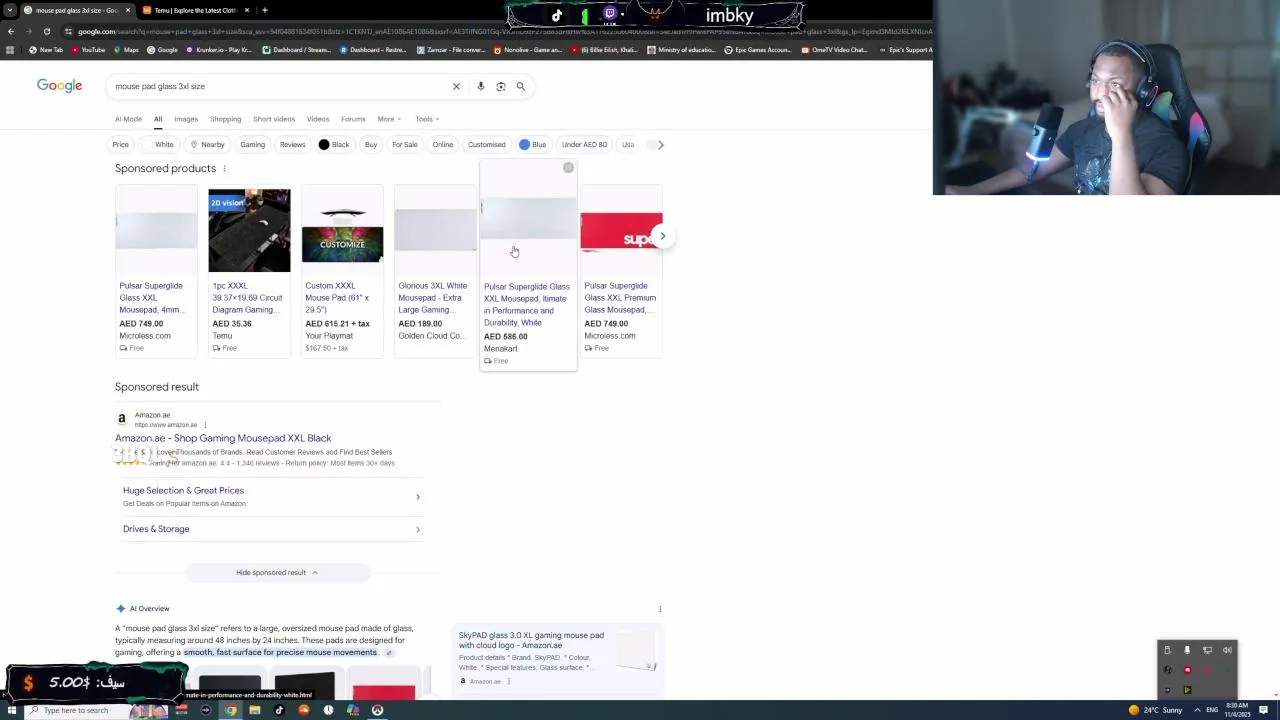1280x720 pixels.
Task: Switch to Forums tab
Action: pos(353,119)
